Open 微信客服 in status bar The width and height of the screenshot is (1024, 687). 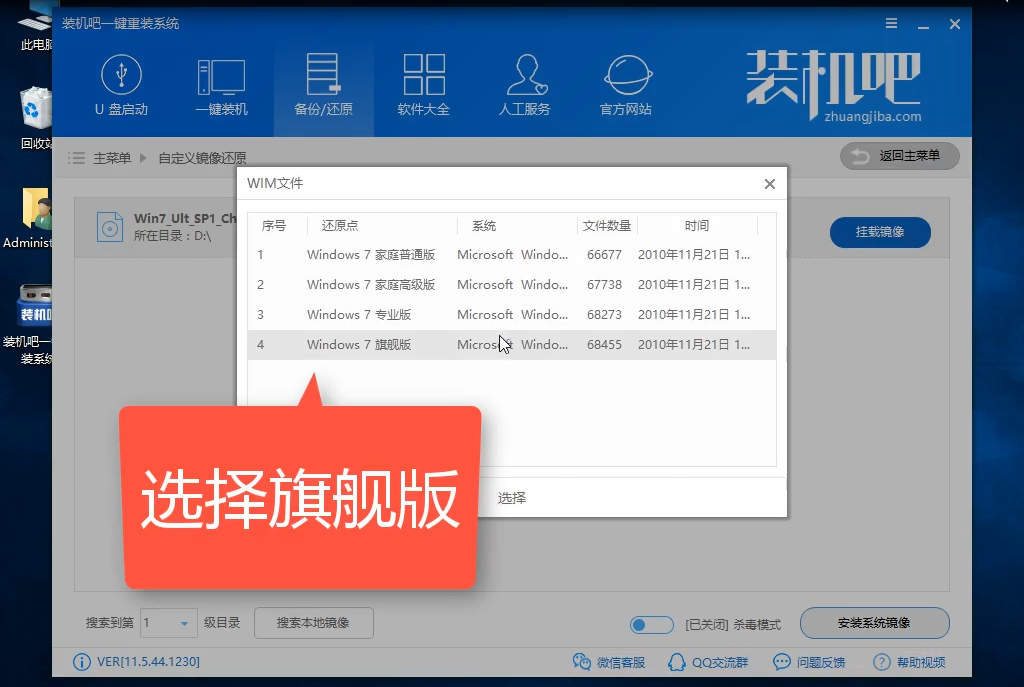tap(609, 662)
